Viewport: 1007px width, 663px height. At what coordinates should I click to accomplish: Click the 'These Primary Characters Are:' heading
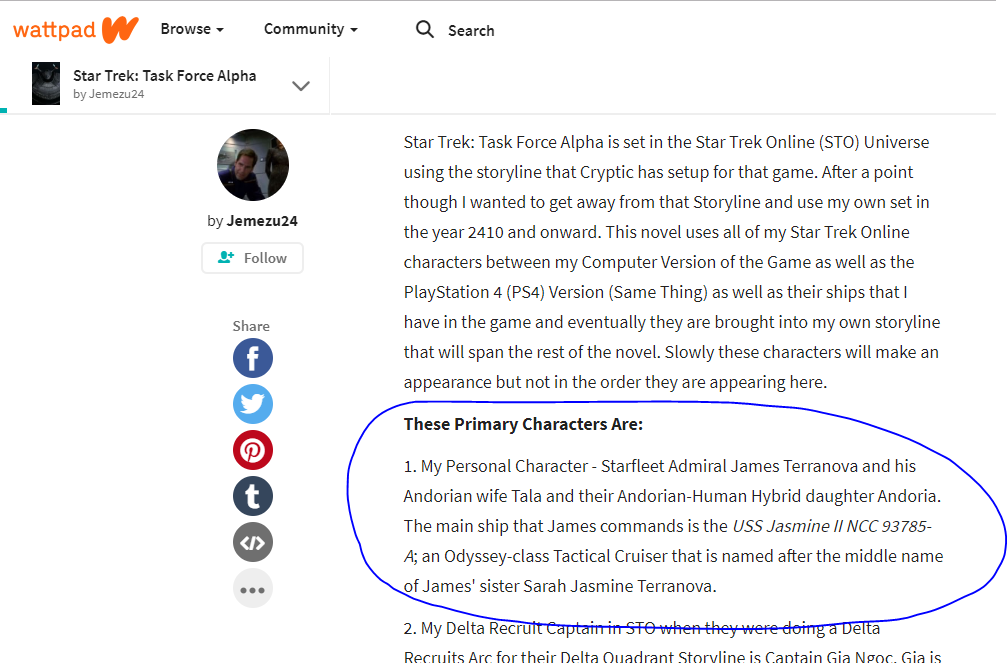(523, 425)
